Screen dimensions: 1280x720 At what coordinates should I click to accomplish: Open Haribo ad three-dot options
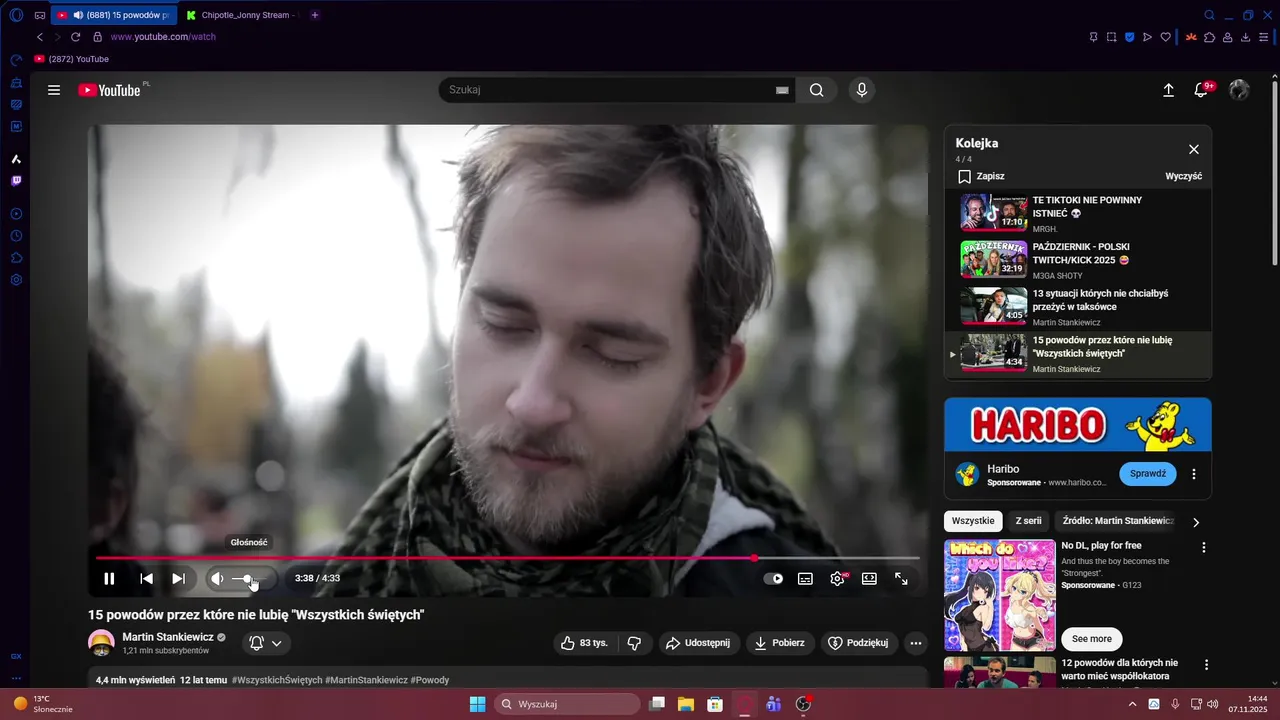[1193, 474]
